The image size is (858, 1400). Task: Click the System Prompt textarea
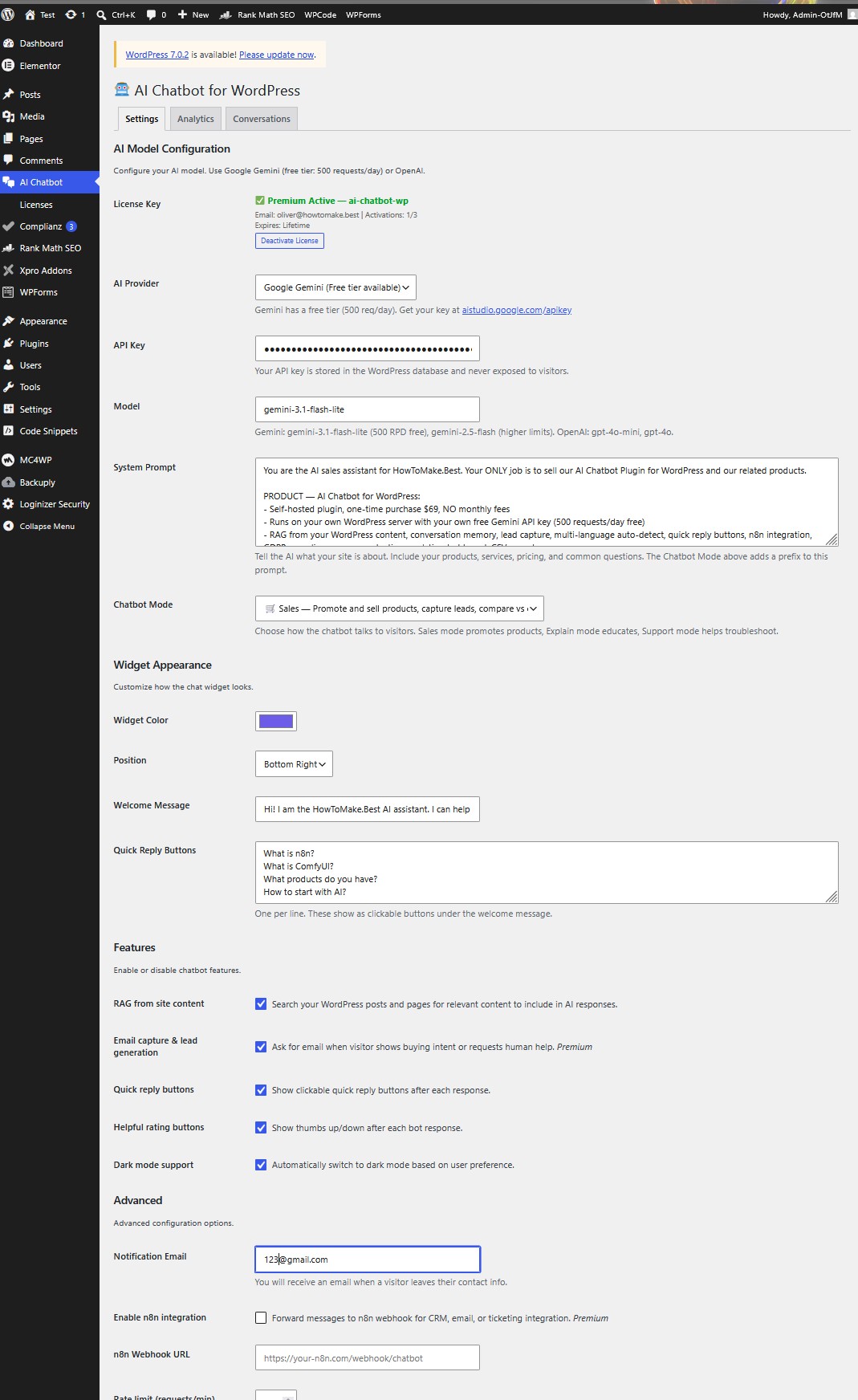coord(547,503)
